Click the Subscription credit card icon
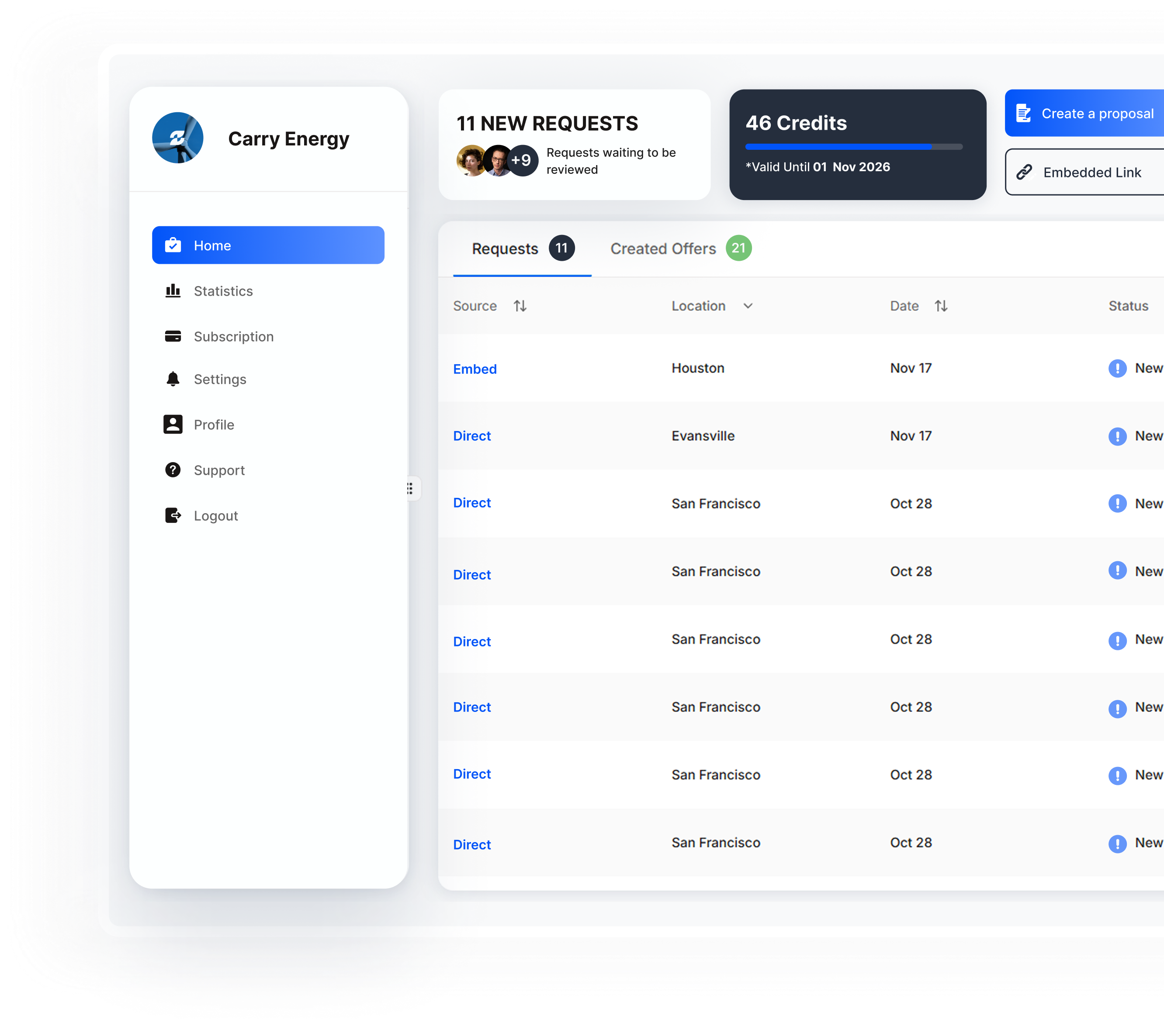Screen dimensions: 1164x1036 click(173, 336)
